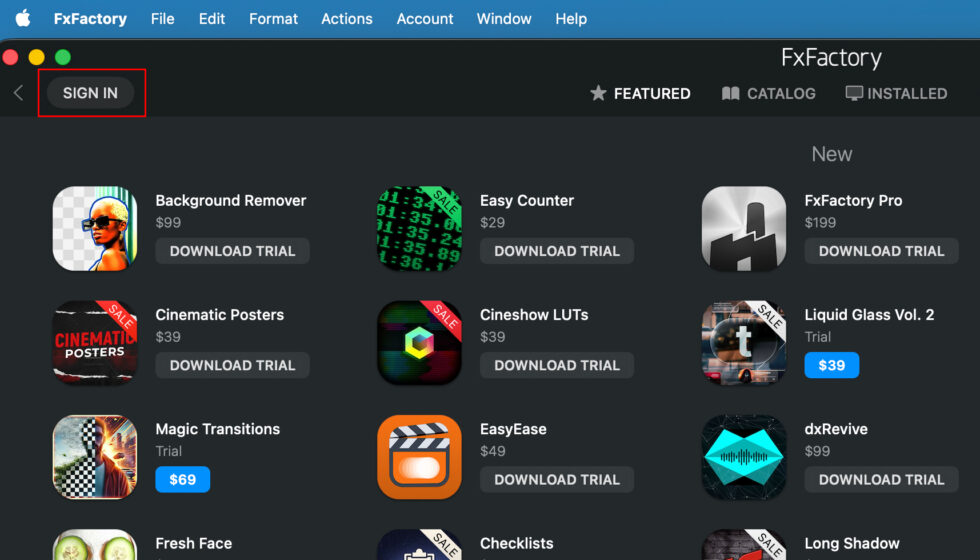Switch to the Featured tab
Screen dimensions: 980x560
coord(640,93)
